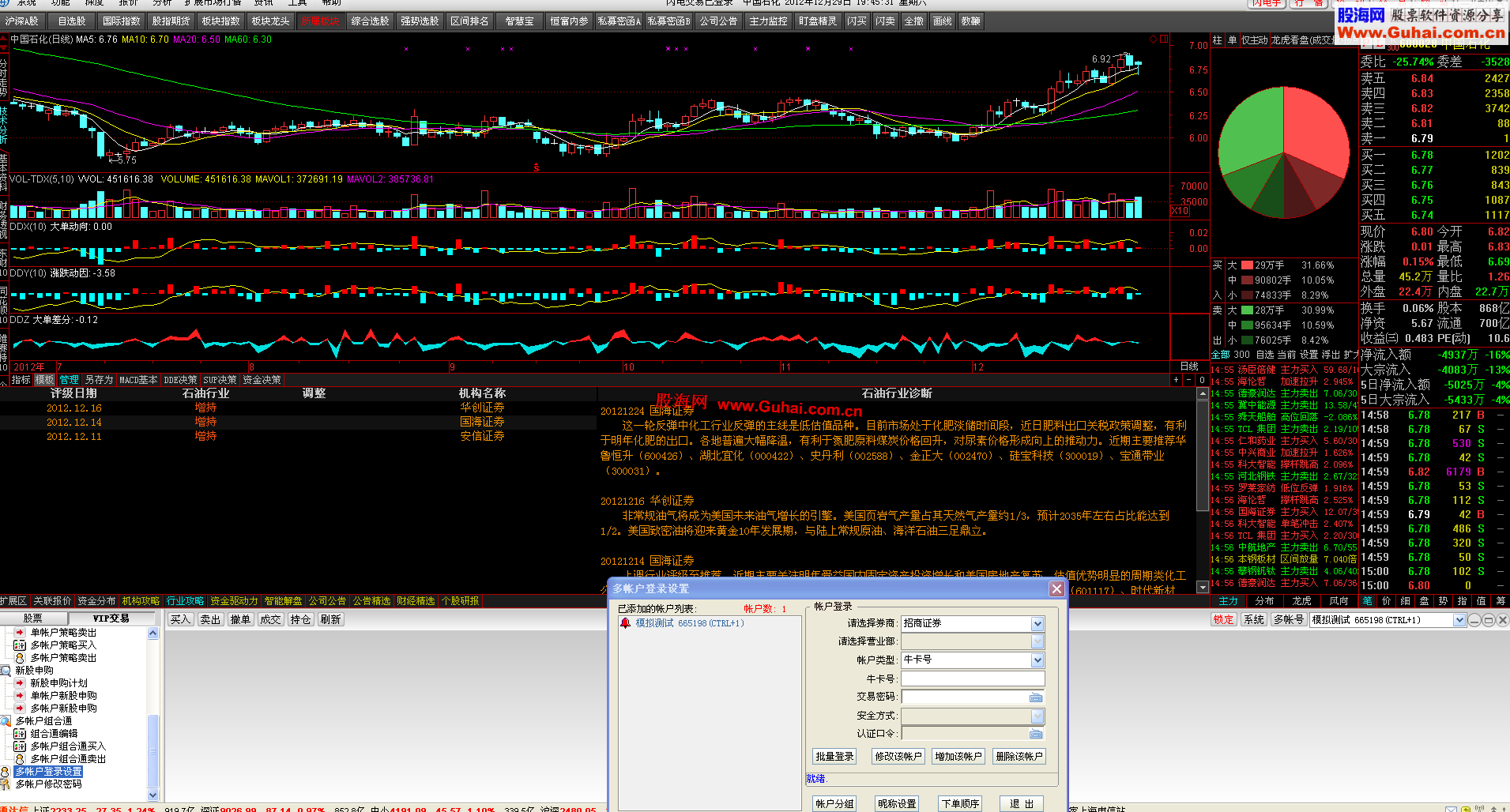Toggle 柱 display mode in 龙虎看盘 panel
Viewport: 1510px width, 812px height.
[x=1217, y=39]
